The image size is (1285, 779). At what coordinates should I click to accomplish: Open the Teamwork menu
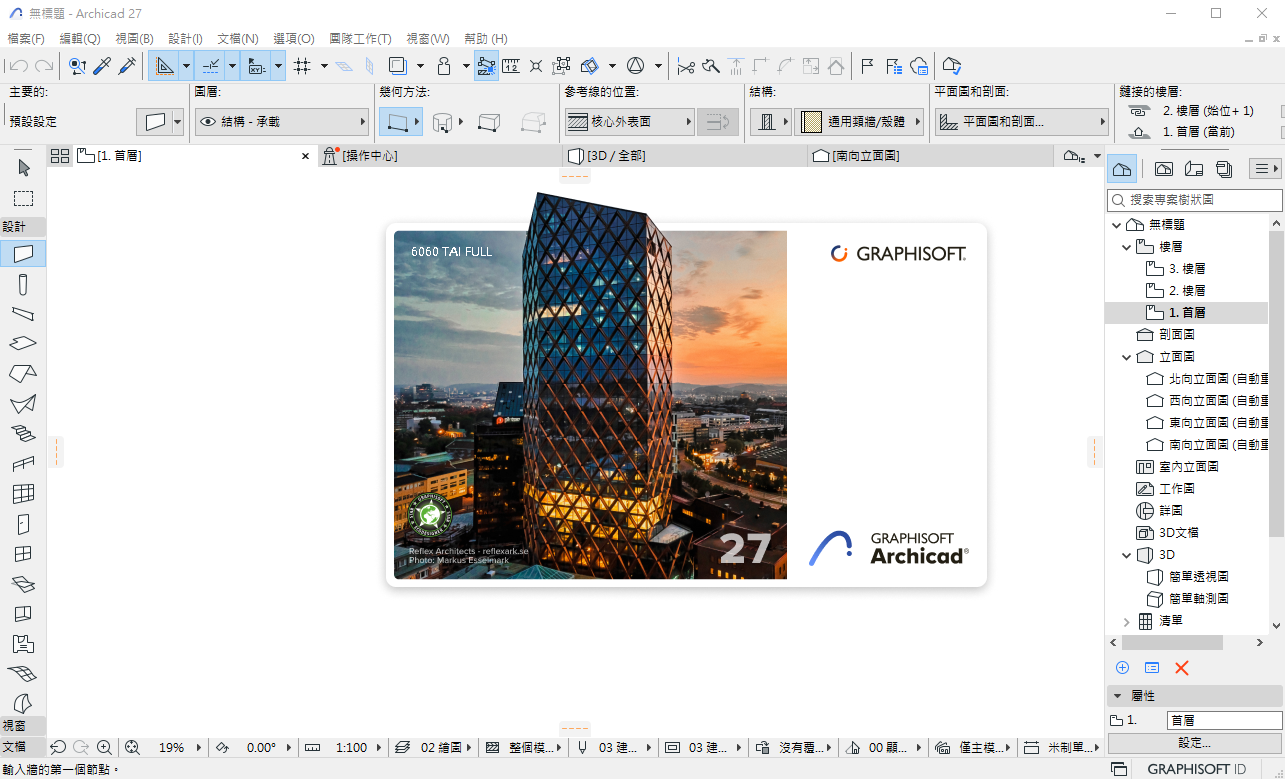pyautogui.click(x=360, y=38)
